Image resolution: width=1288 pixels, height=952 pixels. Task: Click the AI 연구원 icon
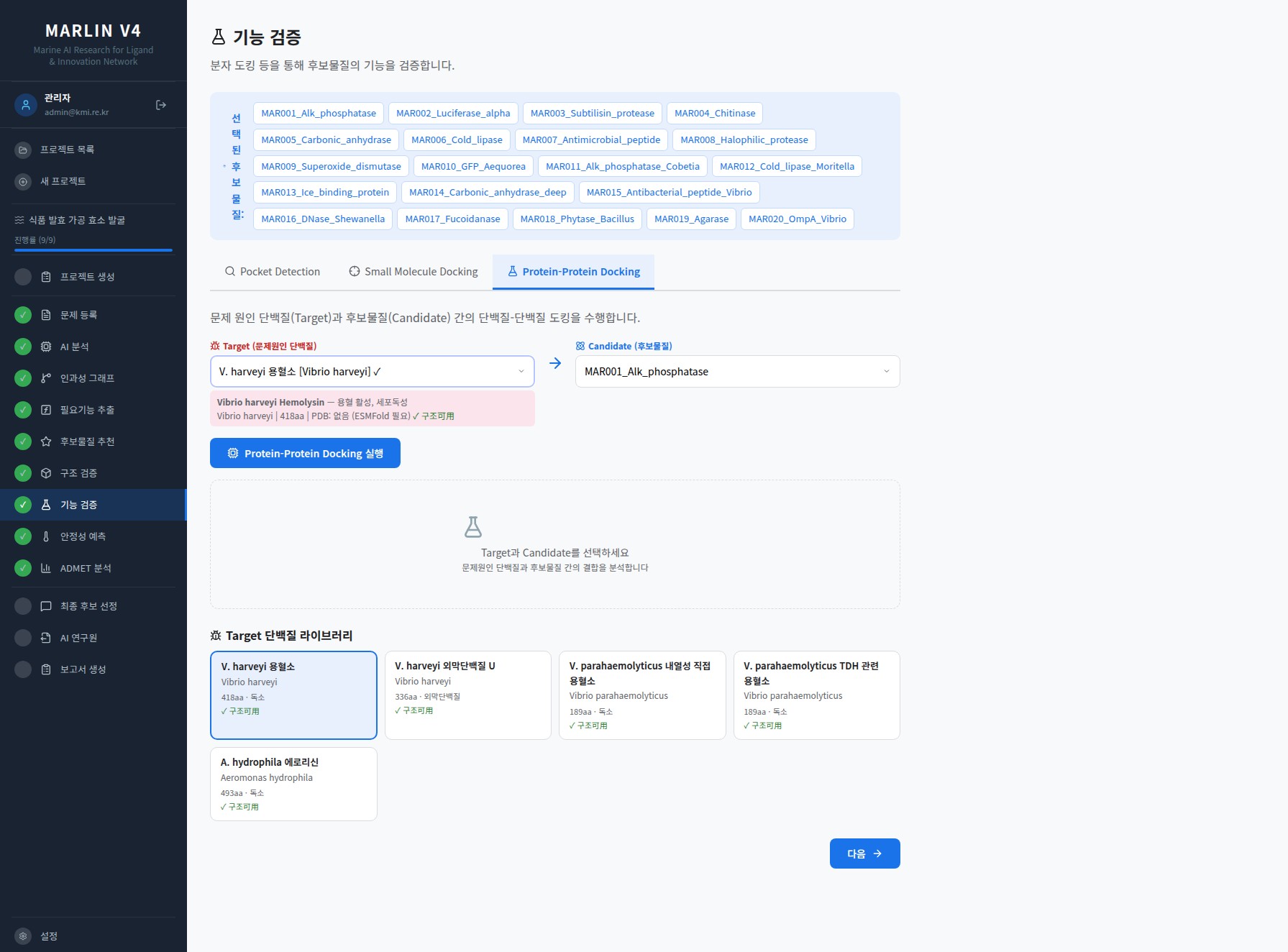(x=46, y=638)
